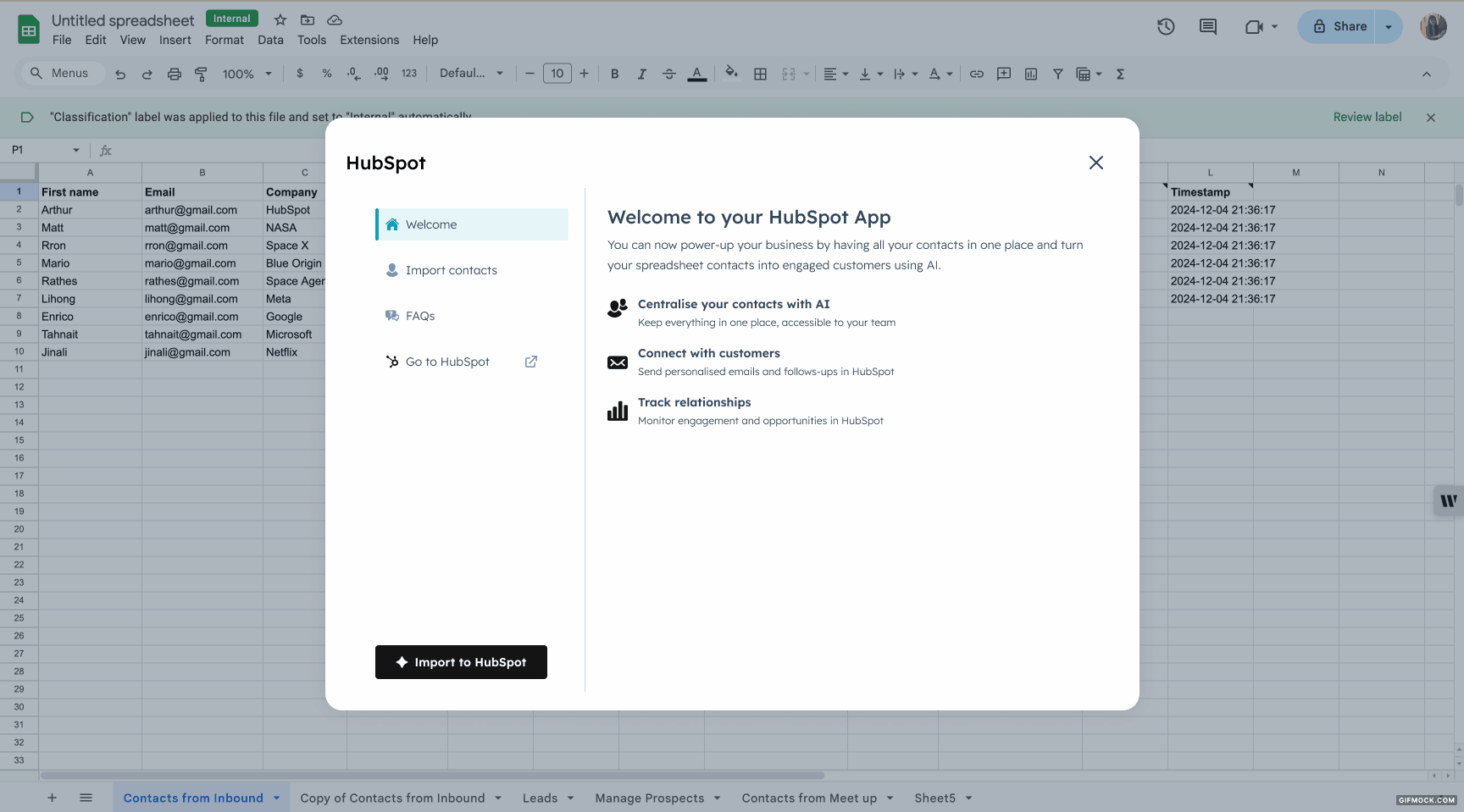Switch to Contacts from Meet up tab

click(818, 798)
